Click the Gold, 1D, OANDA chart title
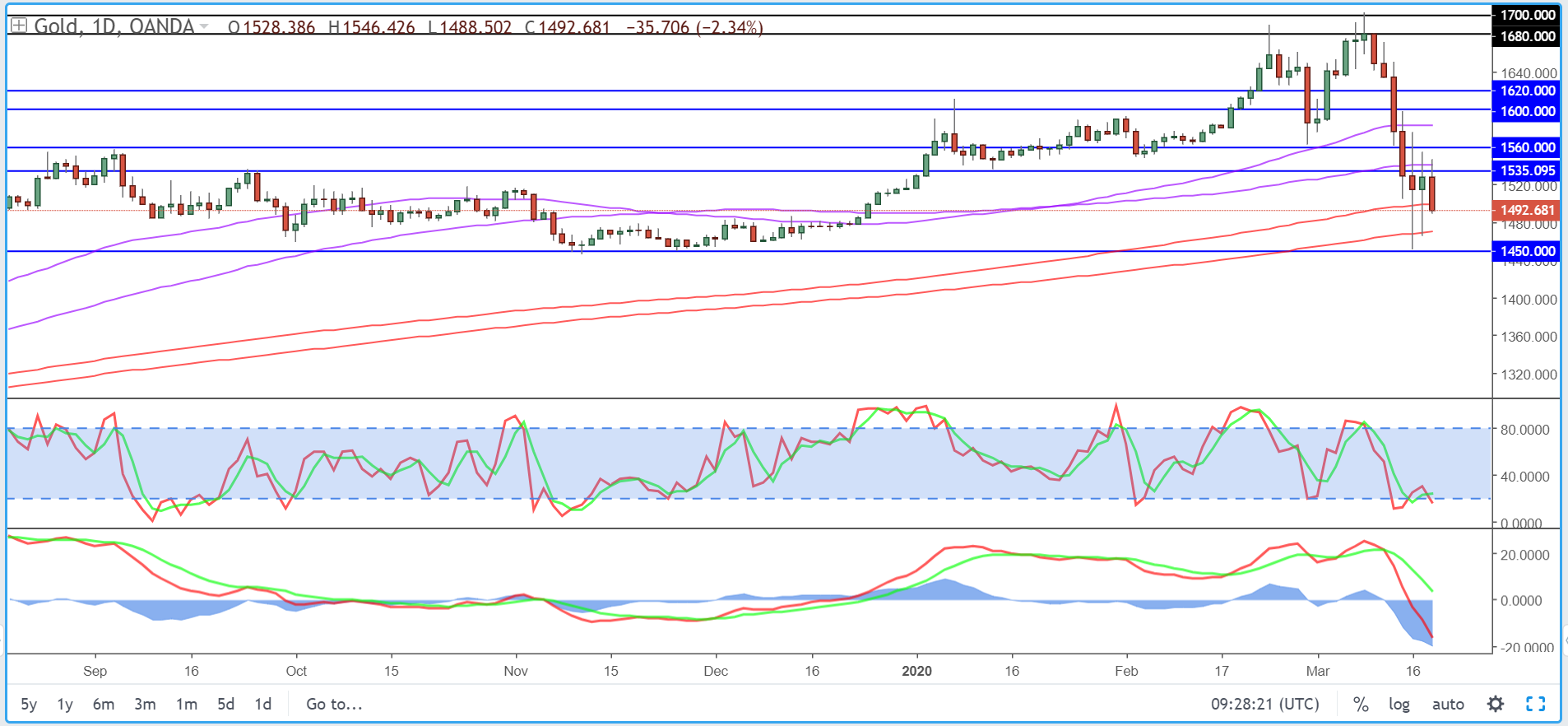The height and width of the screenshot is (726, 1568). pyautogui.click(x=114, y=26)
